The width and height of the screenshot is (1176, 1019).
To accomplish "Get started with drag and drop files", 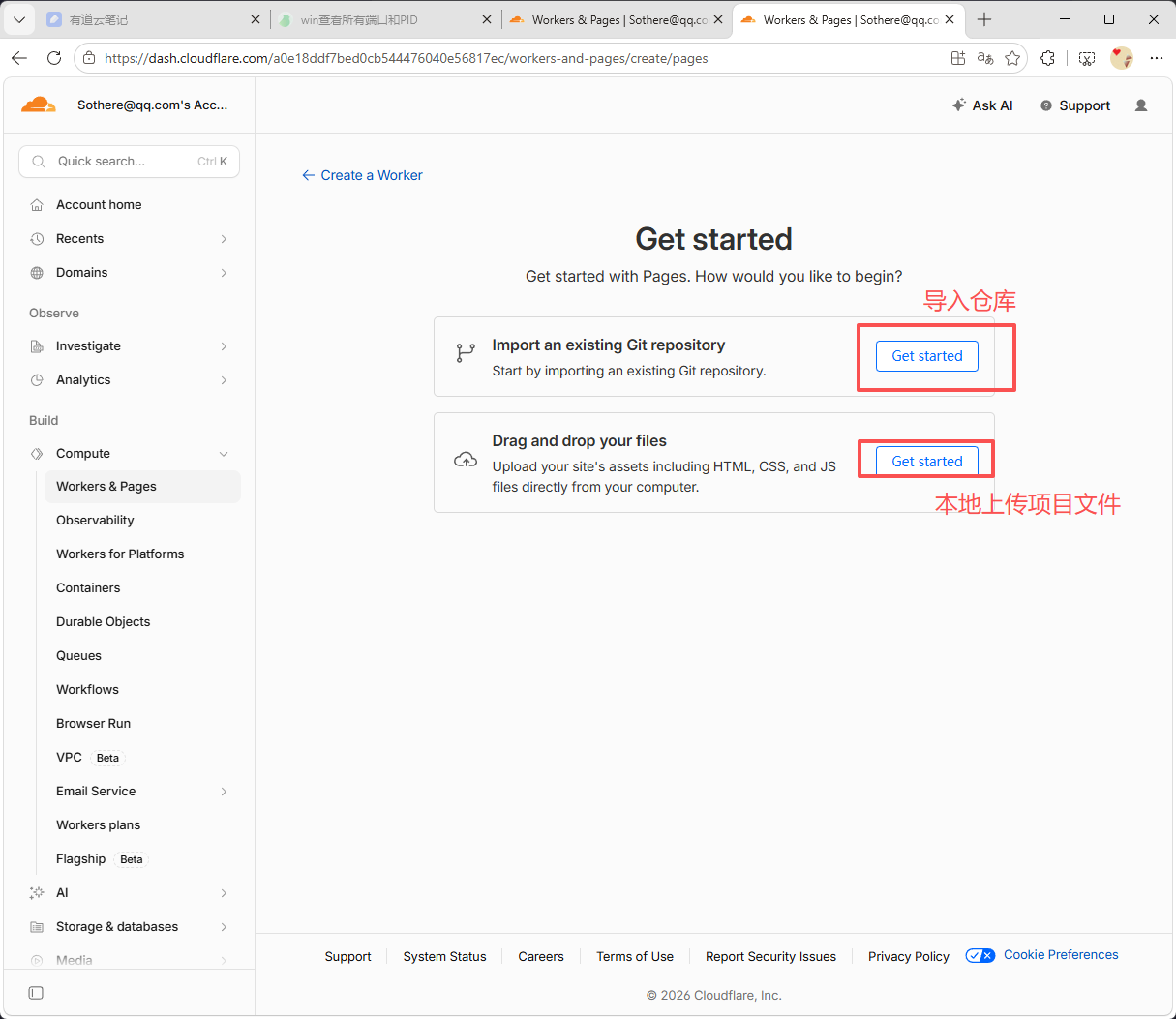I will (x=926, y=461).
